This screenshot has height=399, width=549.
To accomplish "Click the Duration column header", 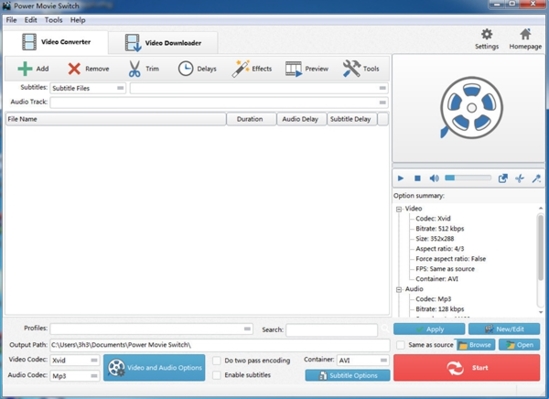I will click(x=251, y=119).
